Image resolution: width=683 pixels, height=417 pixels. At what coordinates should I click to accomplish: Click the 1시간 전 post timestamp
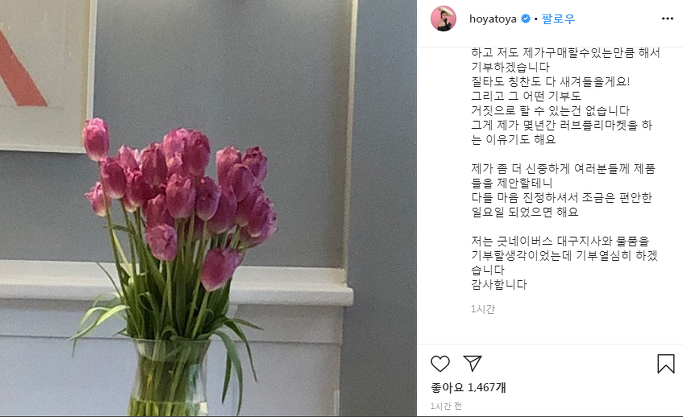point(446,406)
